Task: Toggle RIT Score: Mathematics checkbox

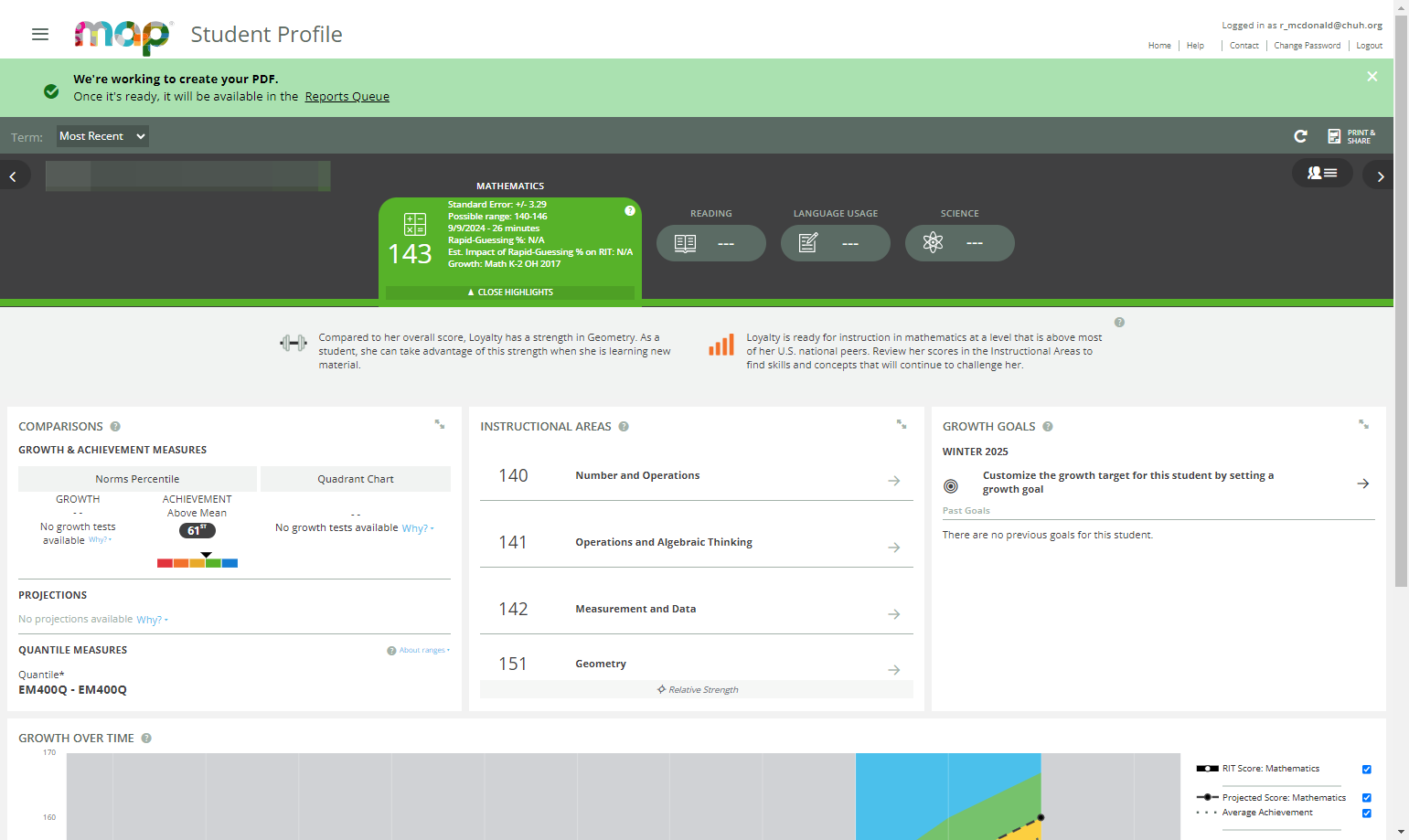Action: pos(1367,770)
